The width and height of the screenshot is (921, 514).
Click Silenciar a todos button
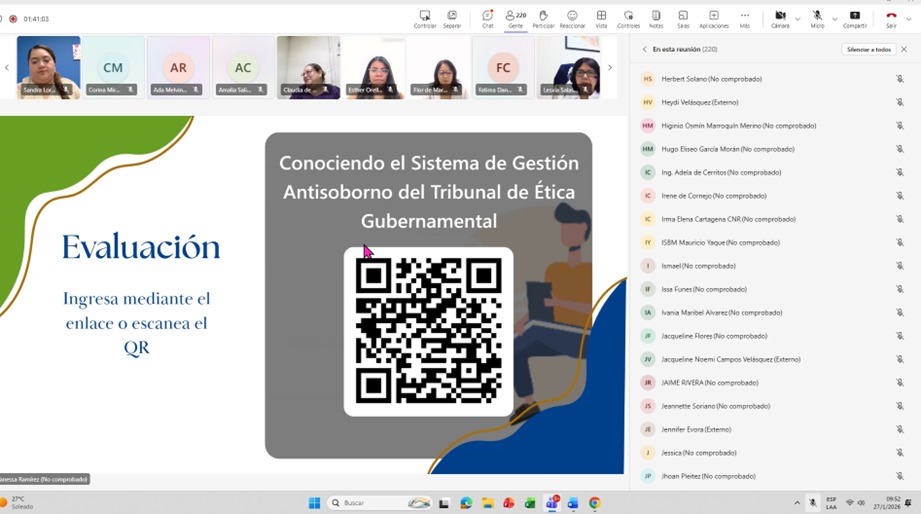tap(869, 49)
